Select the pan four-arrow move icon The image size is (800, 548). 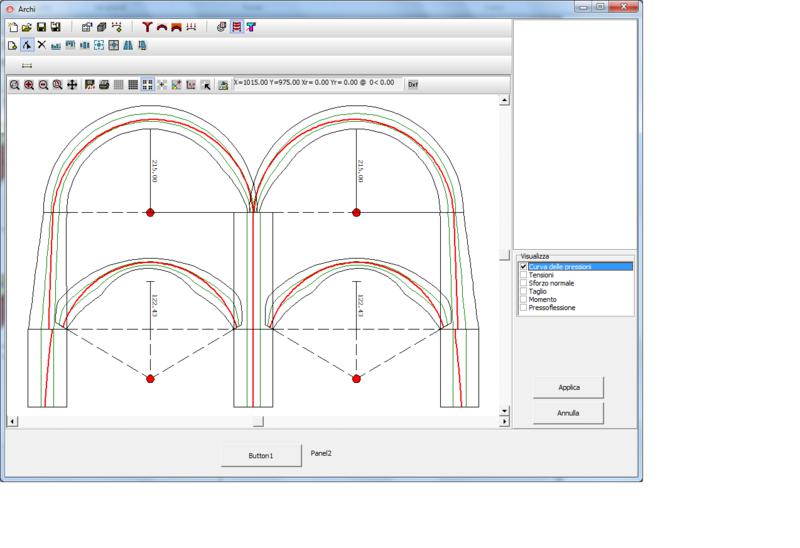(x=72, y=85)
